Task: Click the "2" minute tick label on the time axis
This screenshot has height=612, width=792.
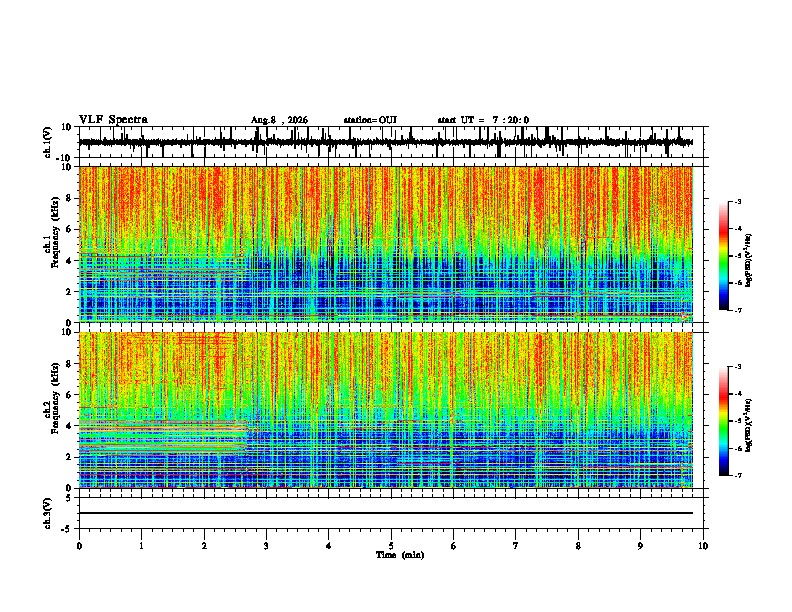Action: [x=204, y=546]
